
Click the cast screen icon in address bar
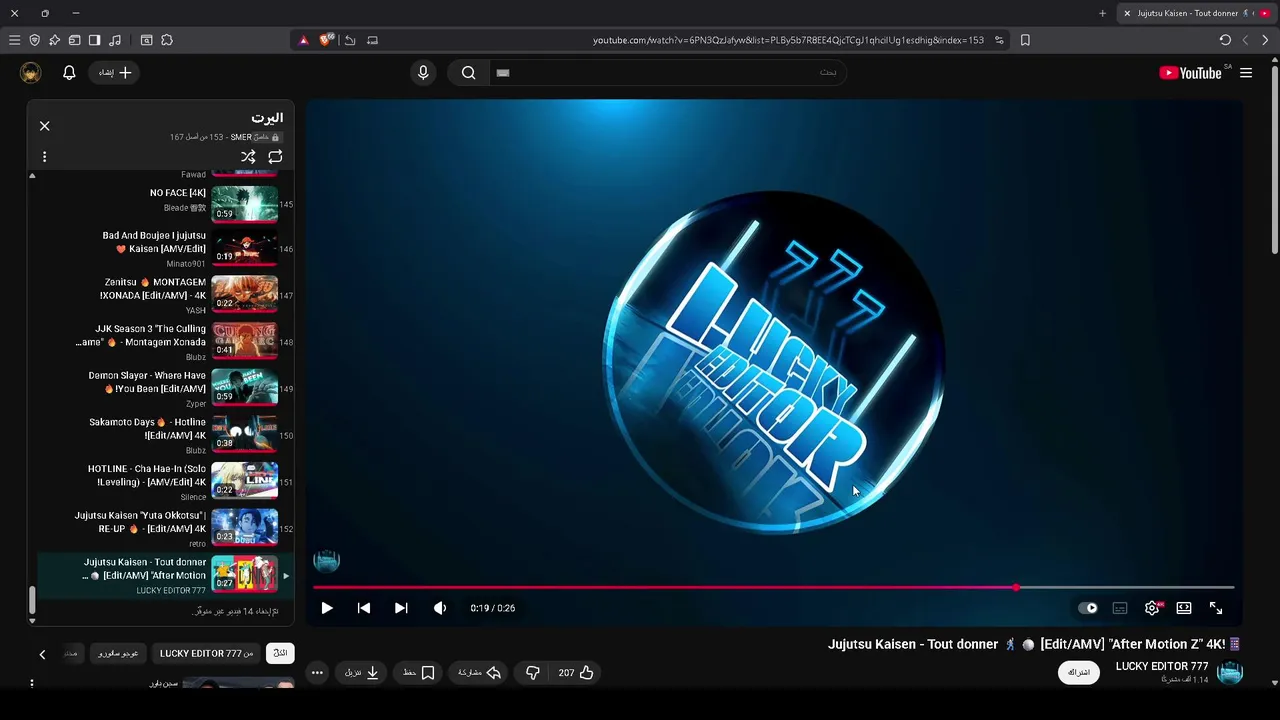pos(372,40)
